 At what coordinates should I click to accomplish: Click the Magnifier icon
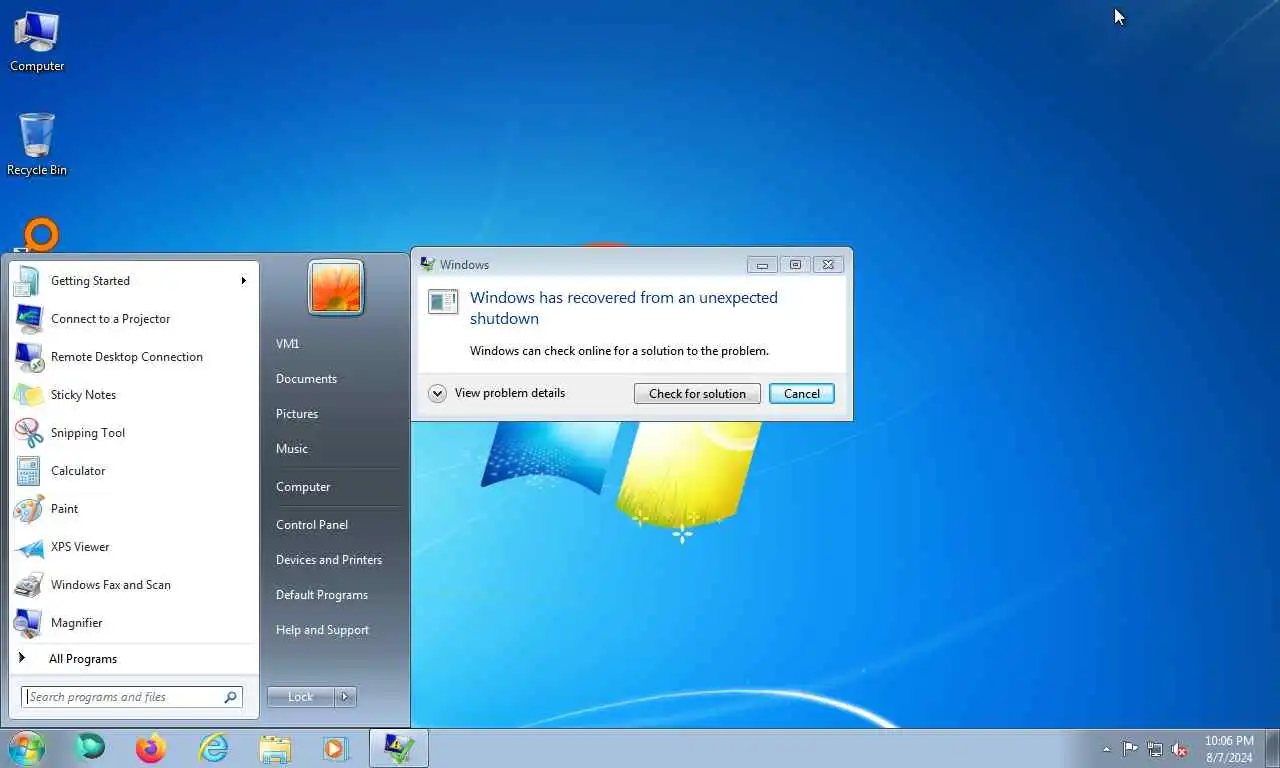(28, 623)
